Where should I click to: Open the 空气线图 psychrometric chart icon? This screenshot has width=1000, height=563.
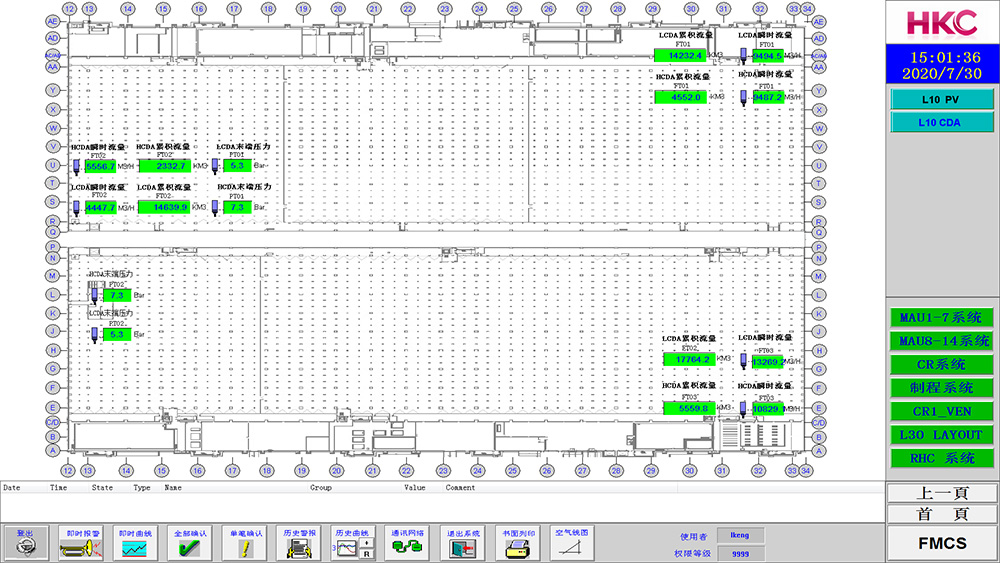572,547
